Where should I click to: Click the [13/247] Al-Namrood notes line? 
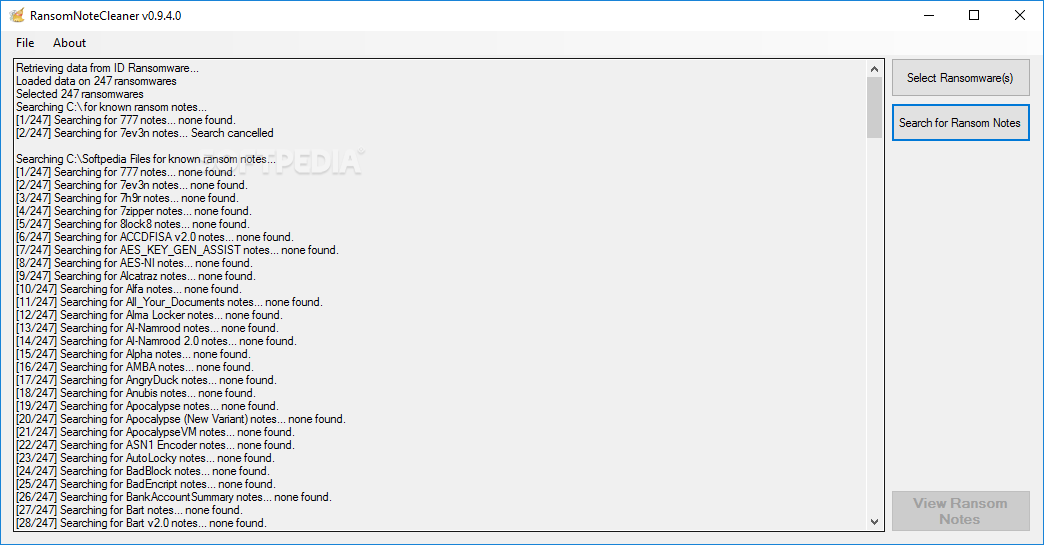tap(147, 328)
